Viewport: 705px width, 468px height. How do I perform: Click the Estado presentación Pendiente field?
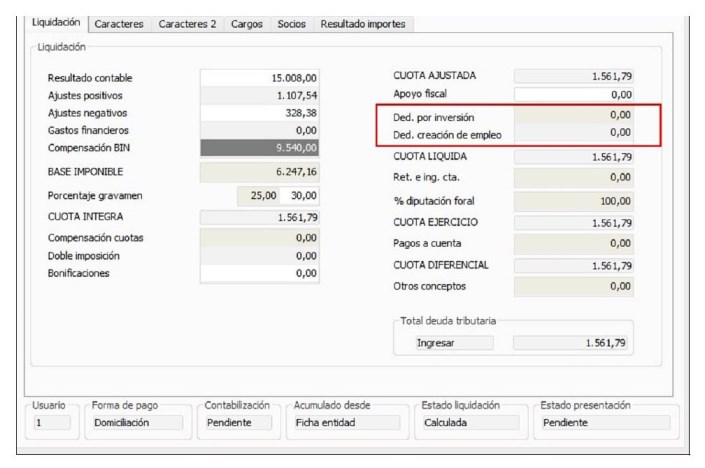(x=605, y=423)
